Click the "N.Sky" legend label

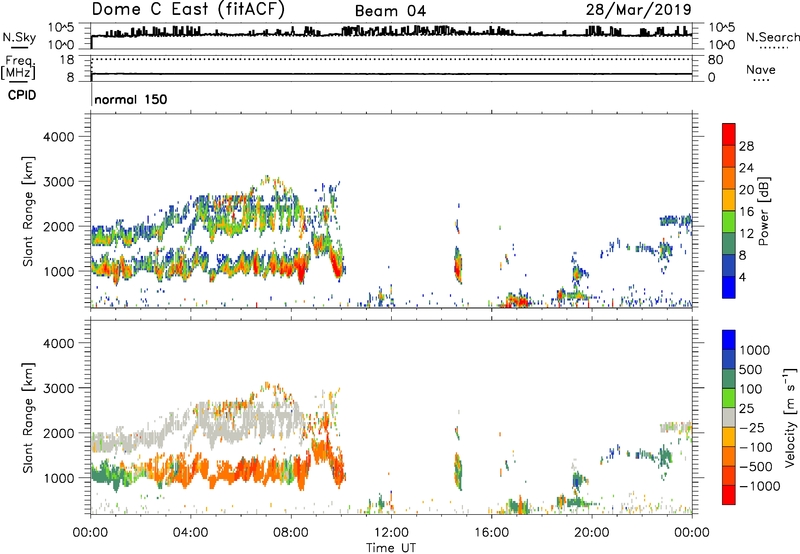(19, 37)
